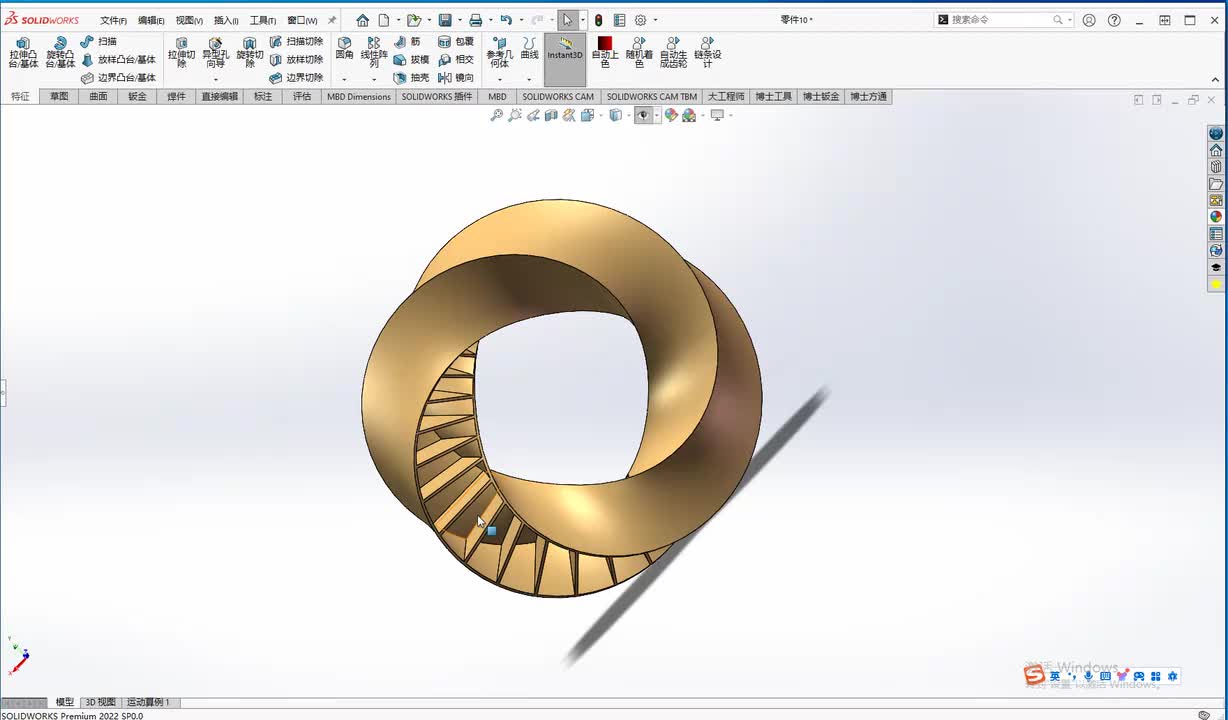Open the 插入 (Insert) menu
1228x720 pixels.
click(226, 20)
